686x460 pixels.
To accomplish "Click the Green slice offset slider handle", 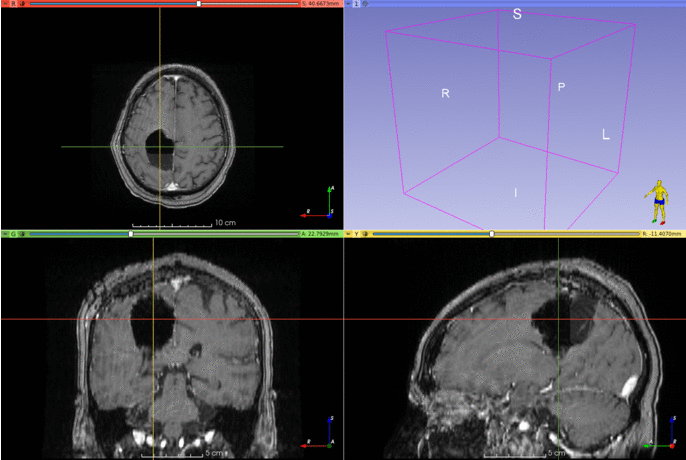I will pyautogui.click(x=131, y=234).
